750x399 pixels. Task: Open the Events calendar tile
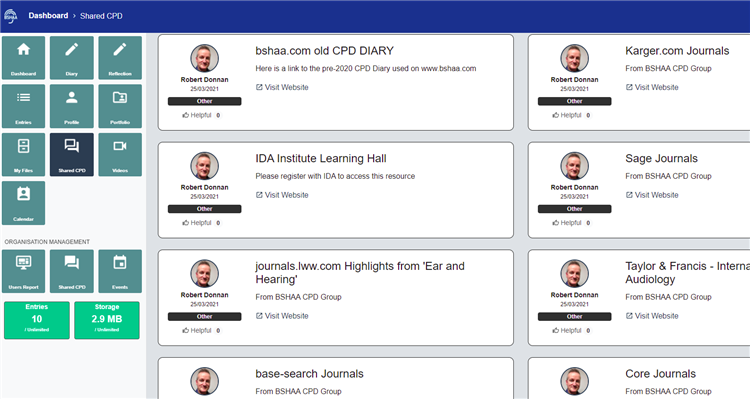click(x=120, y=271)
